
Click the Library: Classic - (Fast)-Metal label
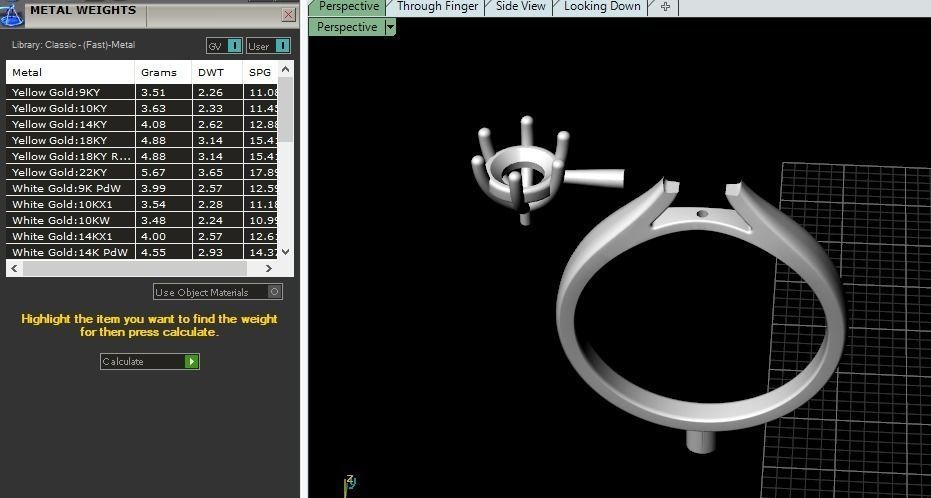(x=73, y=45)
